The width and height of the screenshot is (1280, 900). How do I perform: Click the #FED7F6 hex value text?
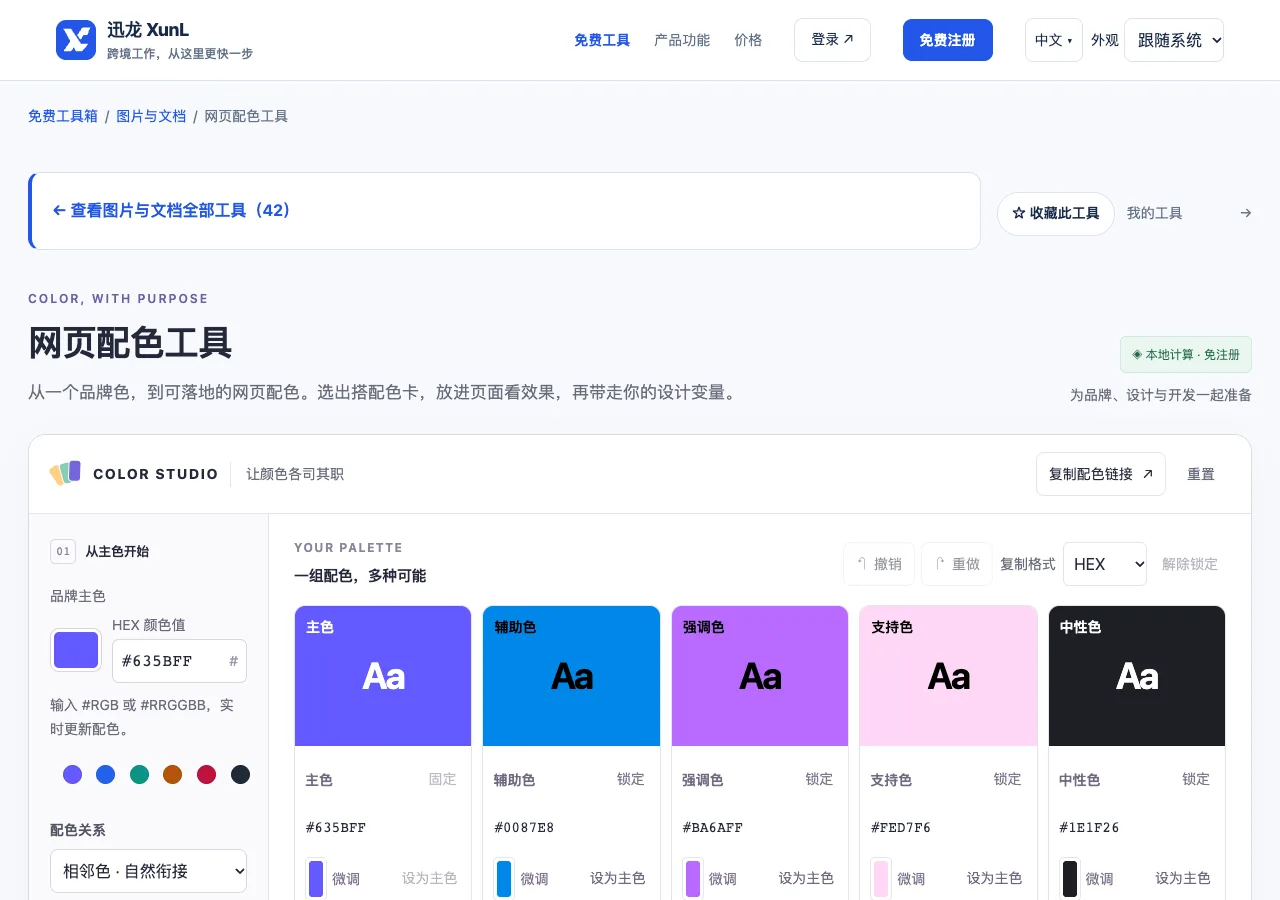pos(901,827)
